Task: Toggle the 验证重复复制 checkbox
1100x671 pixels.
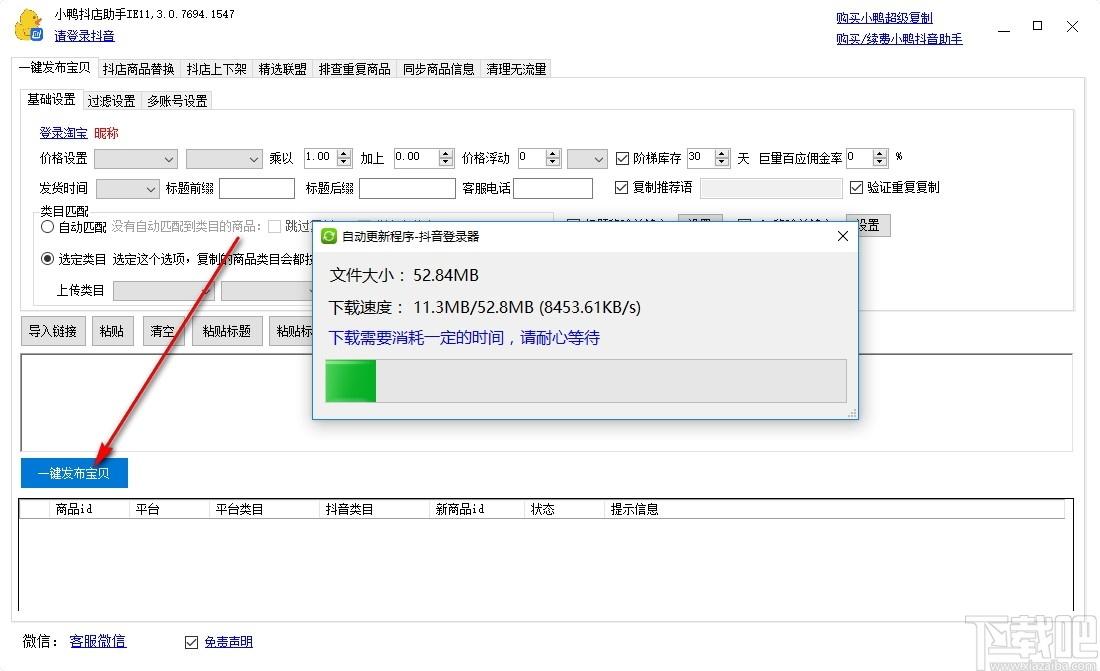Action: point(856,187)
